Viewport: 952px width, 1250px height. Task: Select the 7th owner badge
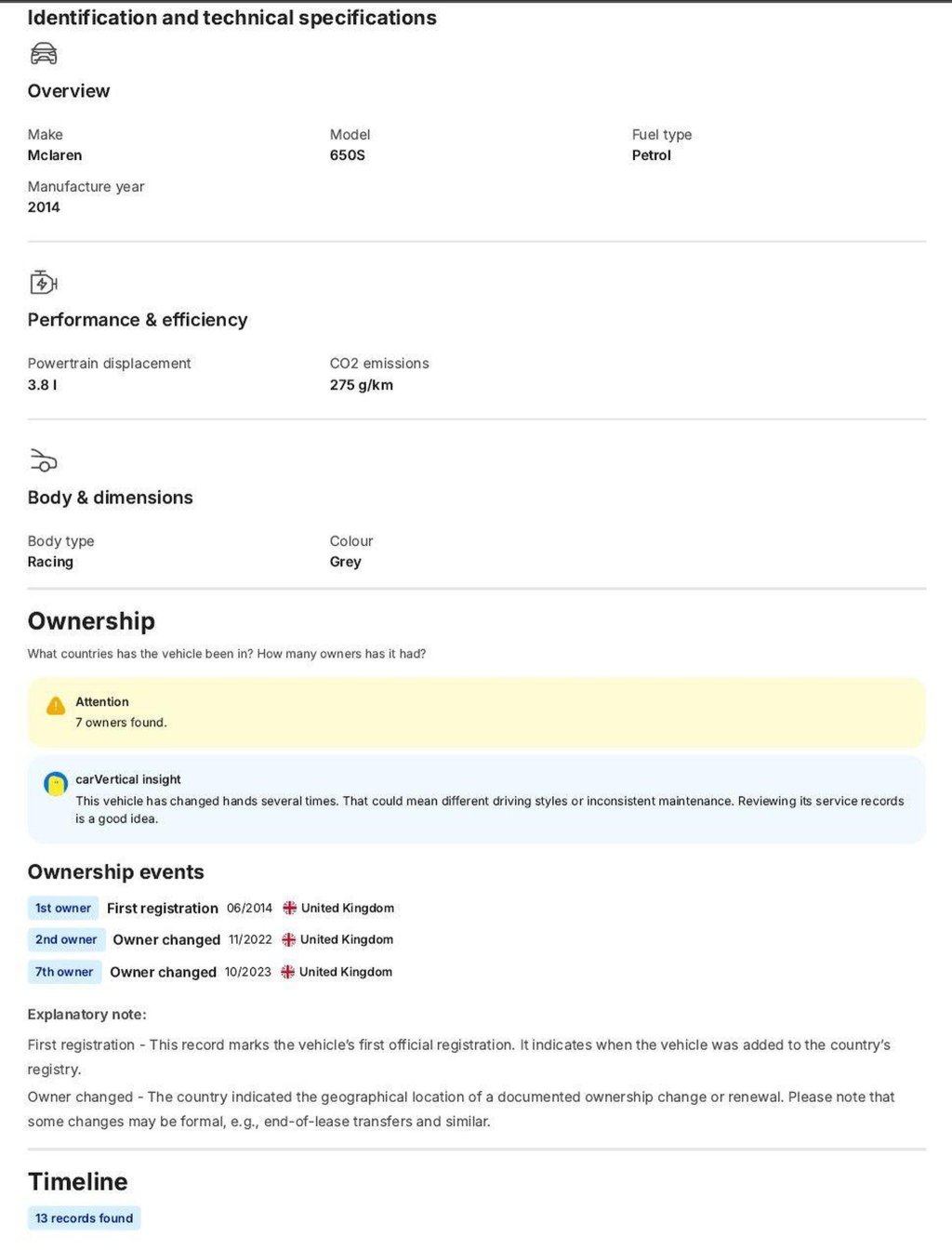64,972
